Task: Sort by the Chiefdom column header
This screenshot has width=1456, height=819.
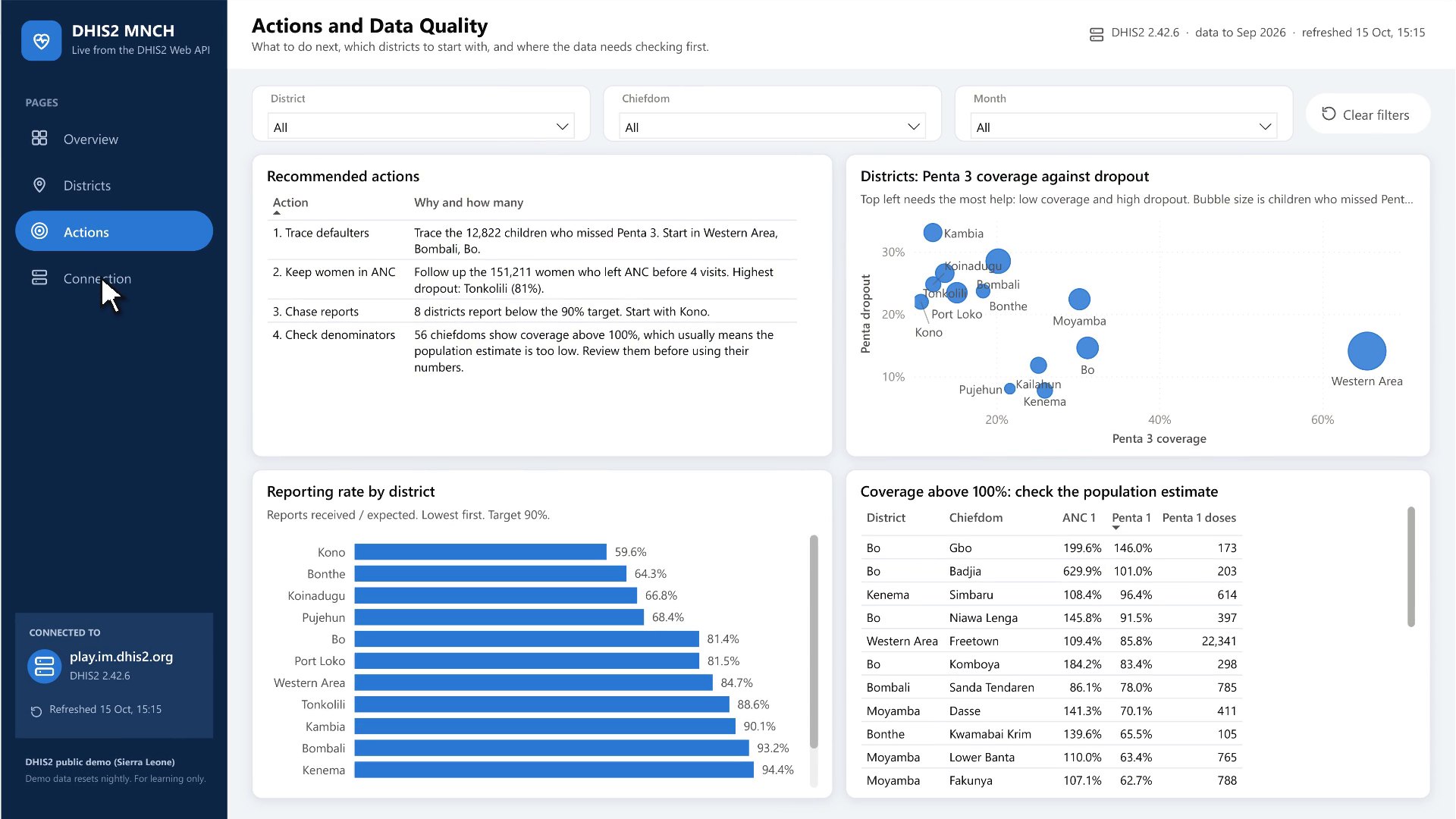Action: click(975, 517)
